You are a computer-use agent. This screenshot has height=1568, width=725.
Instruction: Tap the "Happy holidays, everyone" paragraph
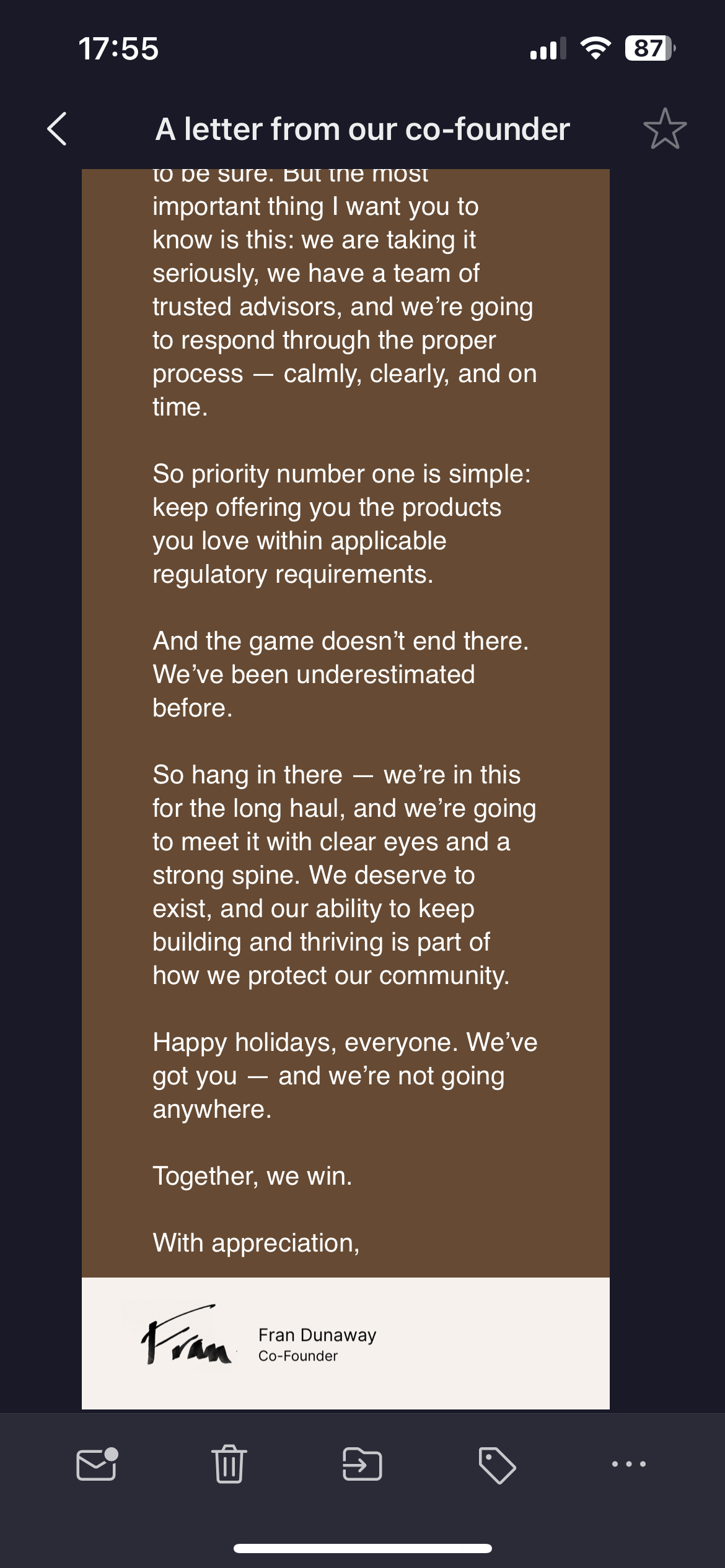(345, 1076)
